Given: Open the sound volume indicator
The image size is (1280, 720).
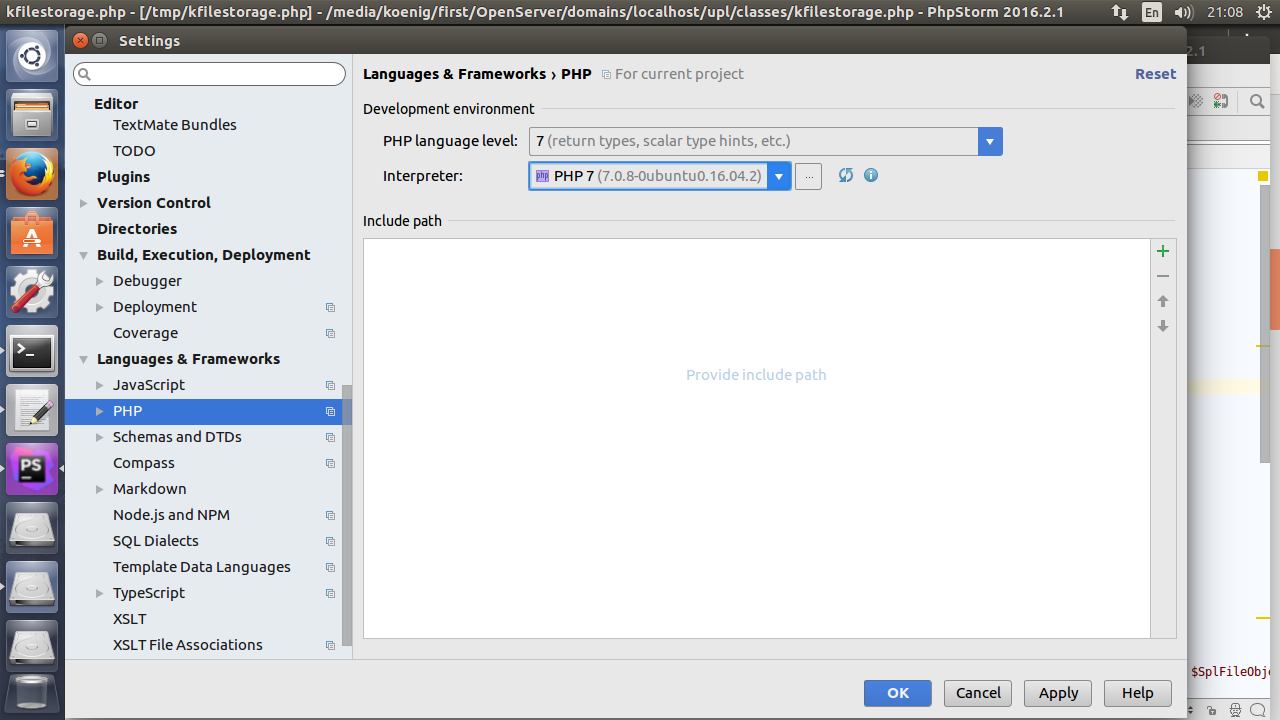Looking at the screenshot, I should pos(1183,12).
